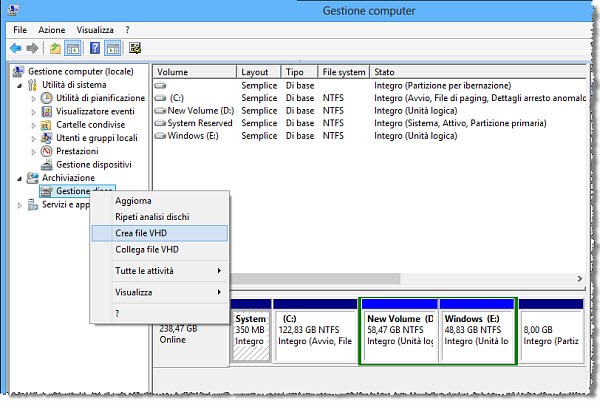Open the ? help menu in menu bar

click(x=127, y=30)
